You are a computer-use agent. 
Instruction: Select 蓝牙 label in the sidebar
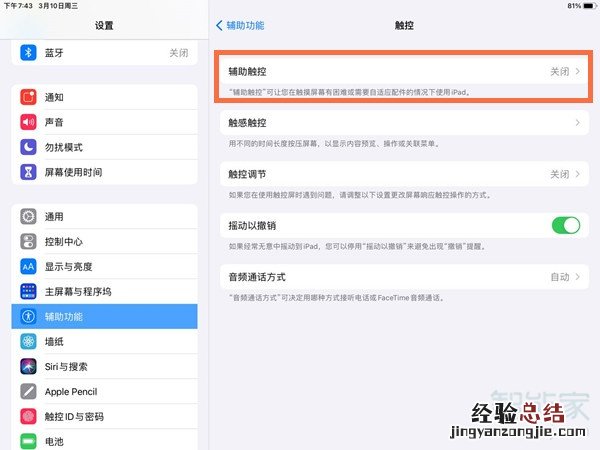(x=54, y=53)
